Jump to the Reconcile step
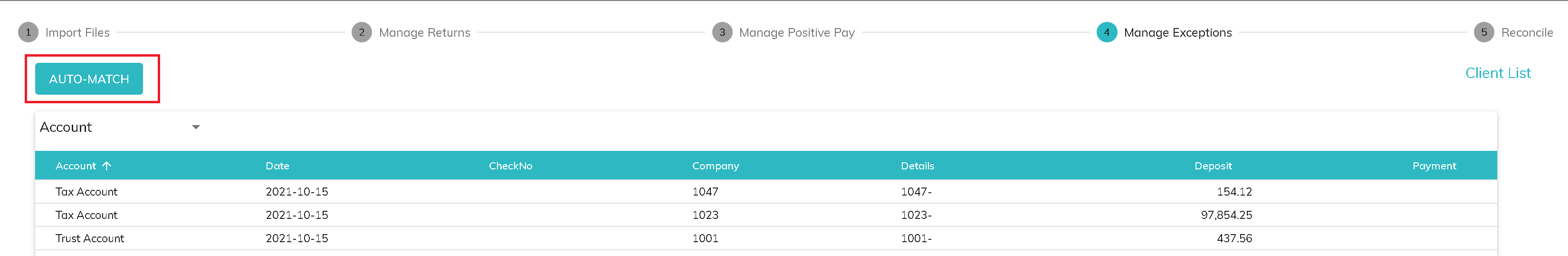Screen dimensions: 1568x256 [x=1527, y=32]
